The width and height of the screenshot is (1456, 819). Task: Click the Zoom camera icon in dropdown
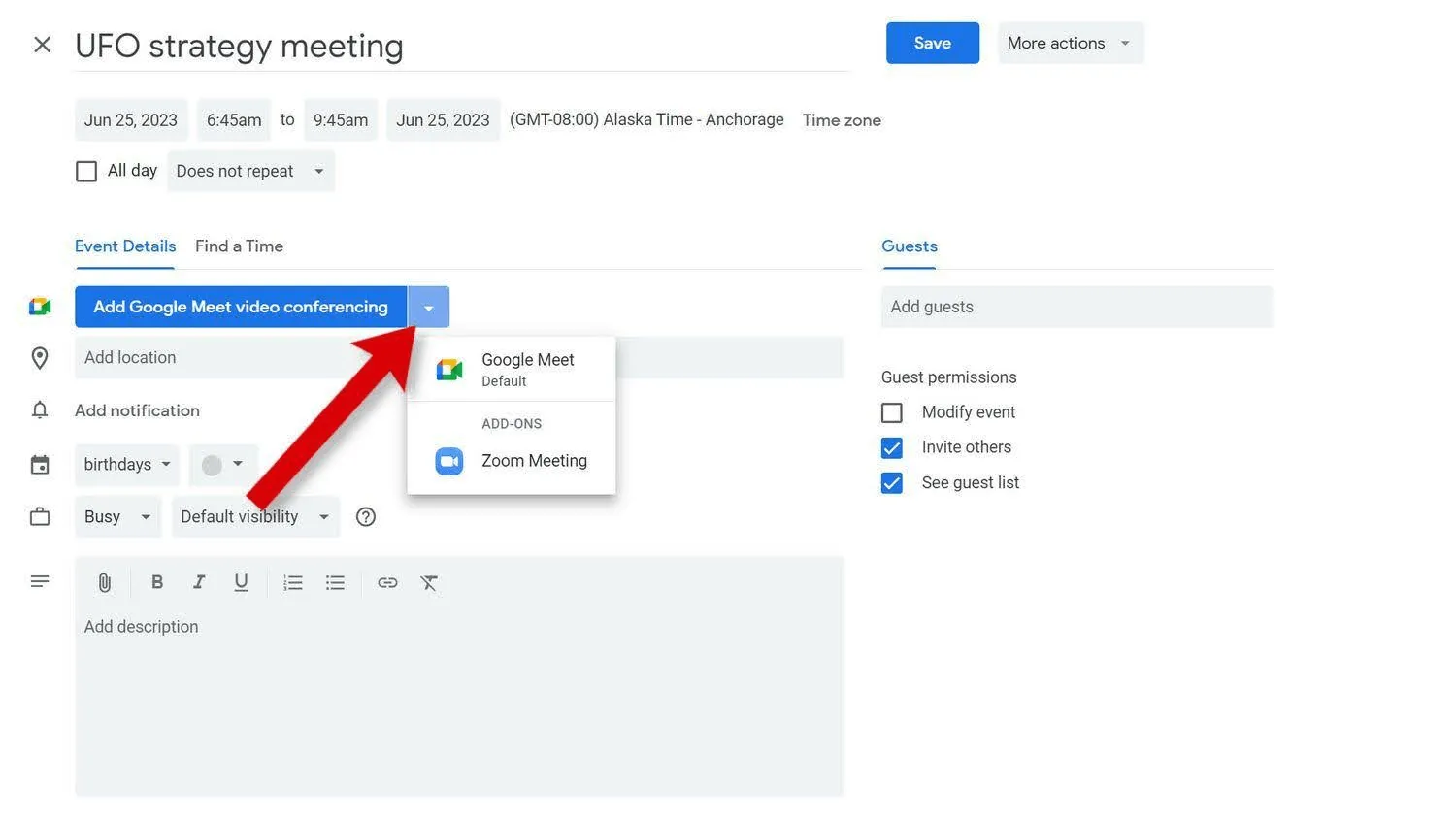[449, 462]
